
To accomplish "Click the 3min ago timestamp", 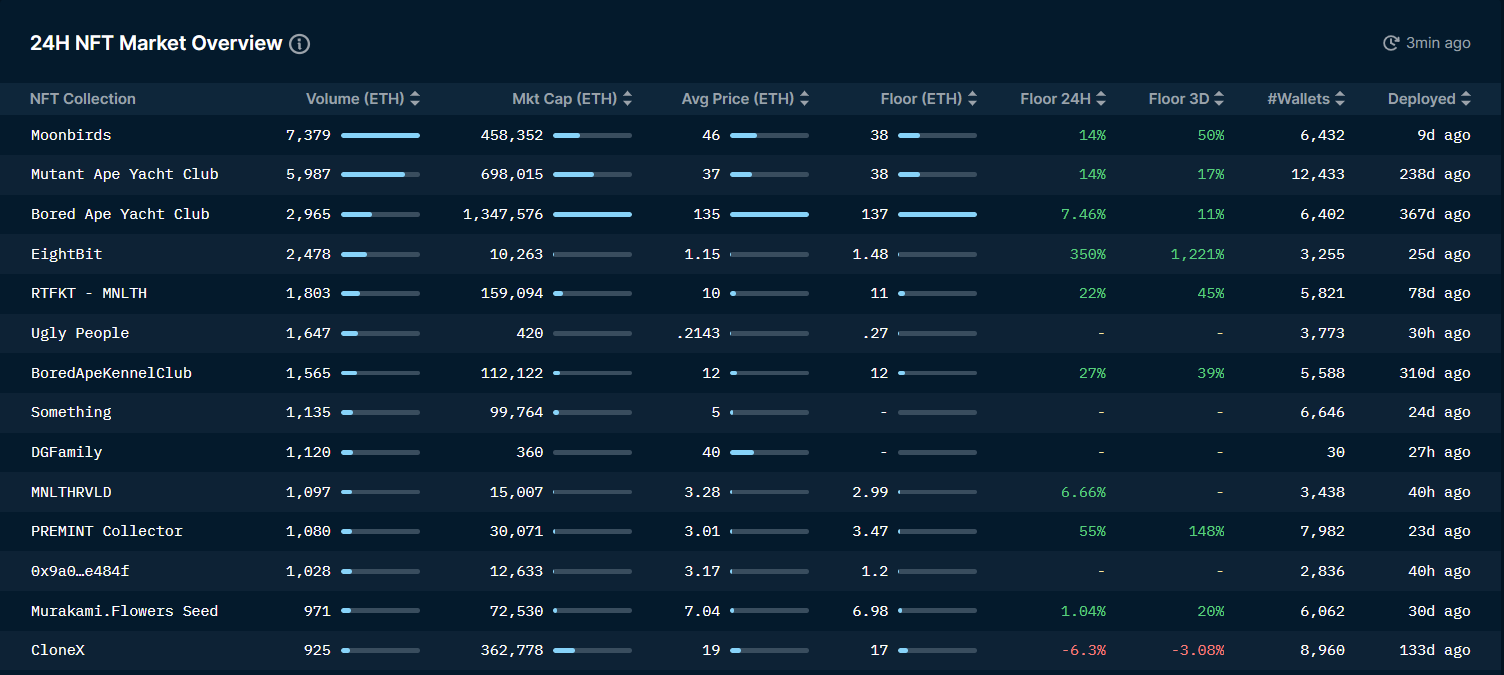I will pos(1438,43).
